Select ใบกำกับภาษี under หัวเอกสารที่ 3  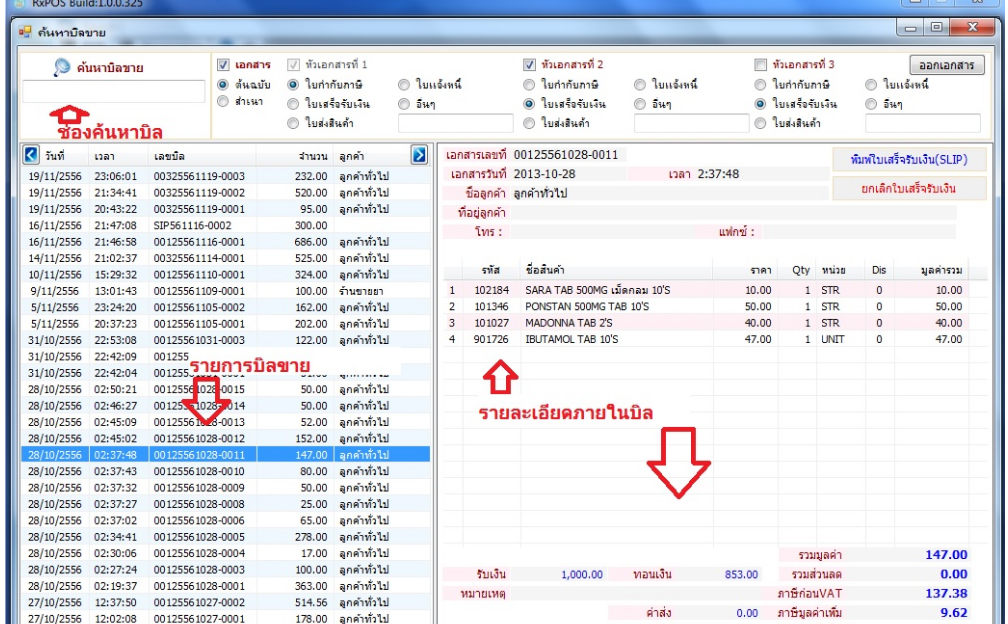coord(760,84)
